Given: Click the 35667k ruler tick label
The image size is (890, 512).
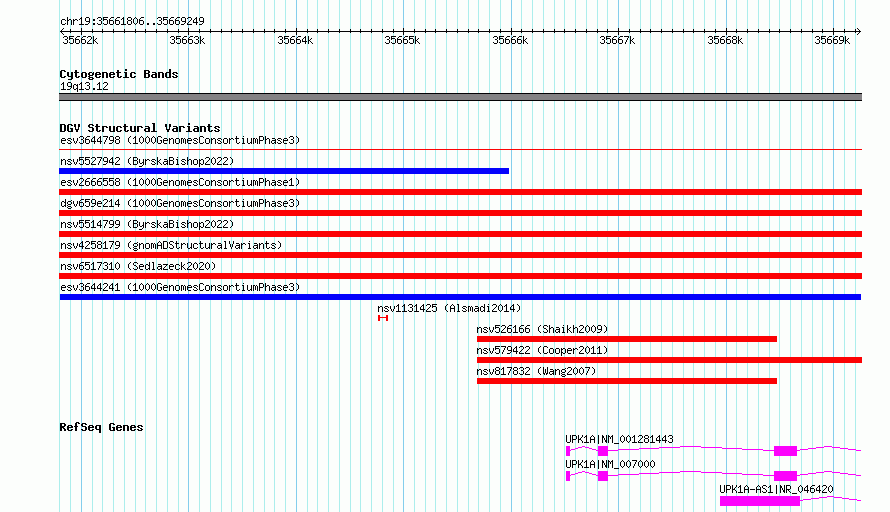Looking at the screenshot, I should (x=618, y=40).
